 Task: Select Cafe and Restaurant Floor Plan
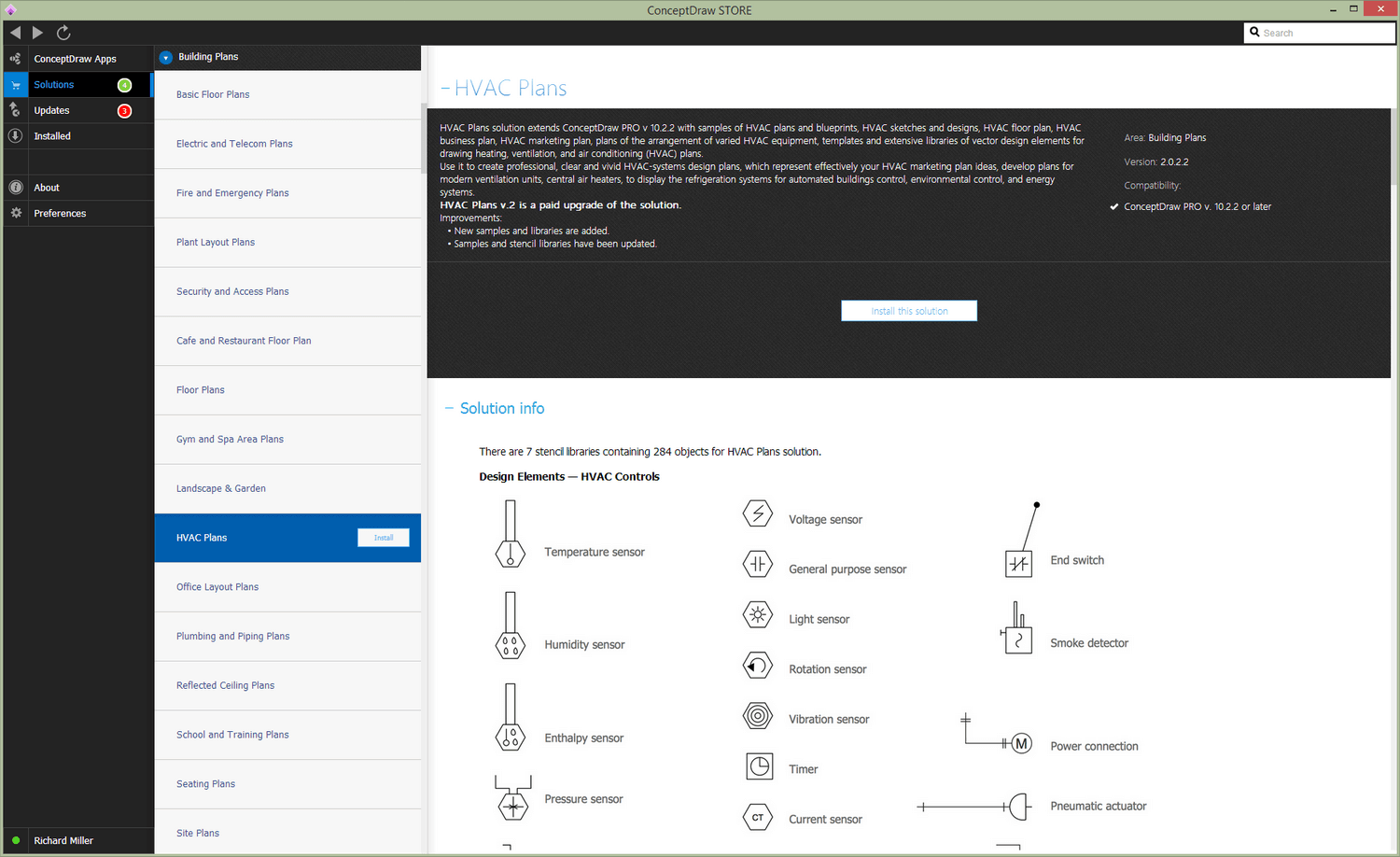coord(287,341)
